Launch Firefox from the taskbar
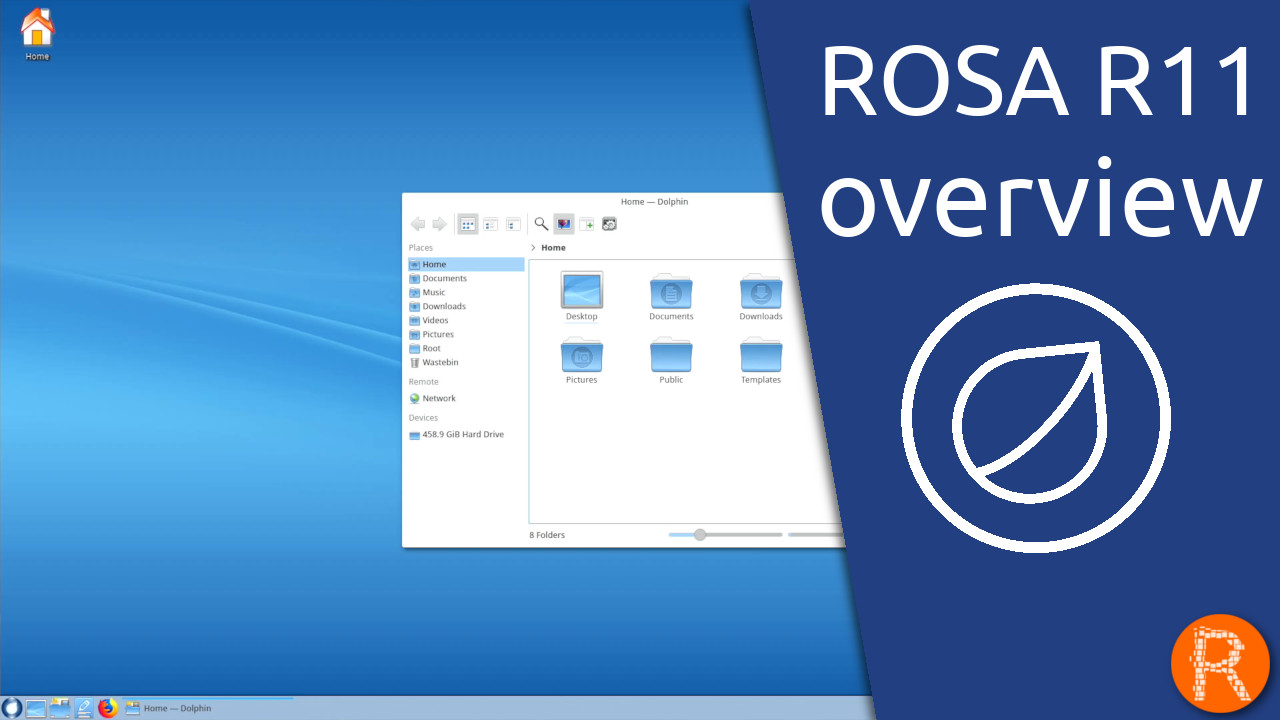 pos(108,708)
